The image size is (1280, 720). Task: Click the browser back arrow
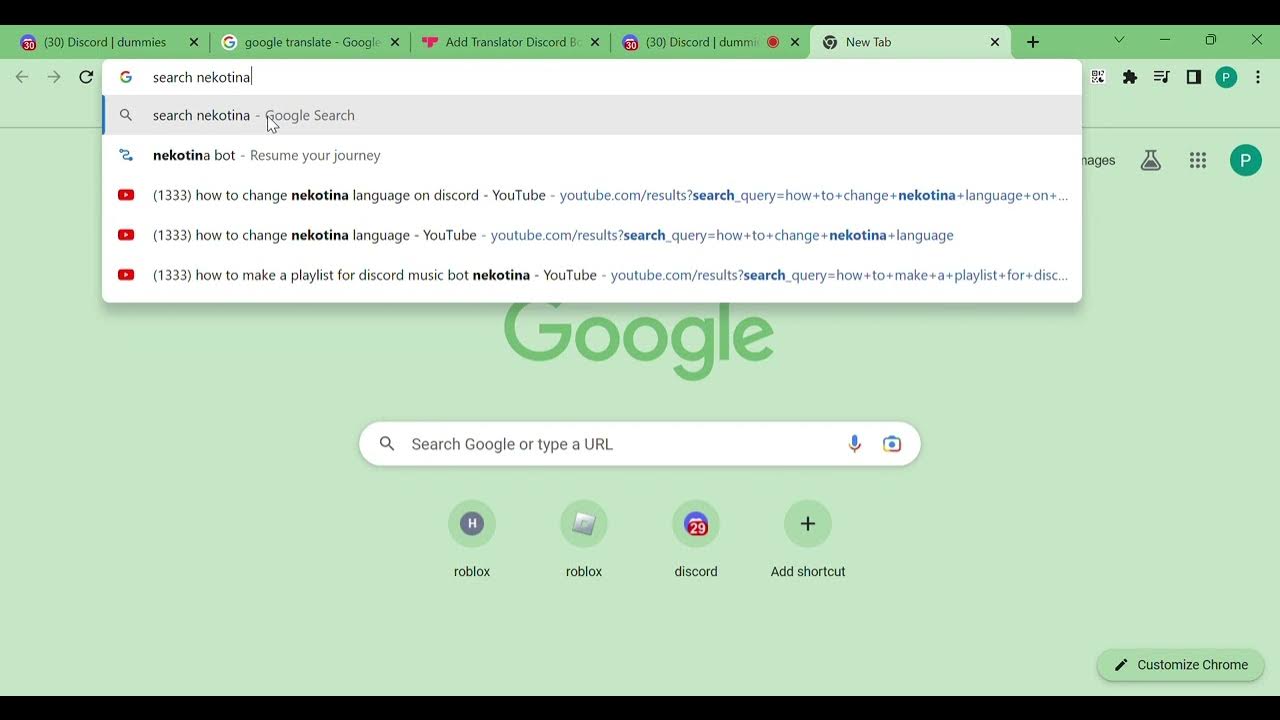[22, 77]
